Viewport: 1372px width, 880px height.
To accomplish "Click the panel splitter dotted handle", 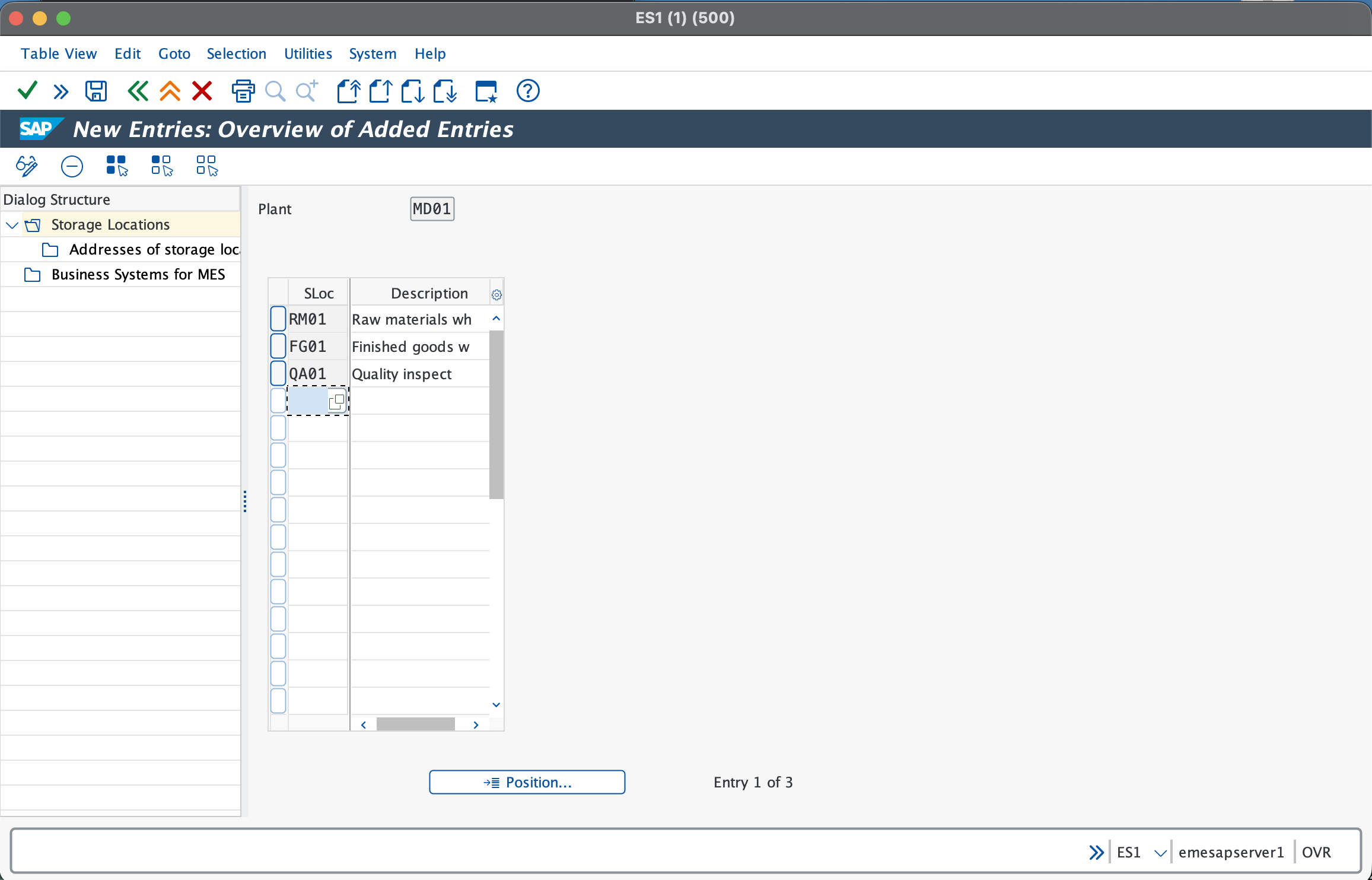I will (244, 501).
